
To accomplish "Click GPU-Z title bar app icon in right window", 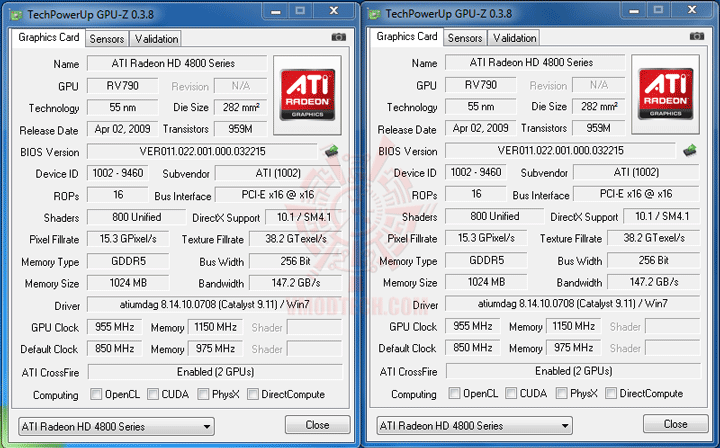I will [374, 14].
